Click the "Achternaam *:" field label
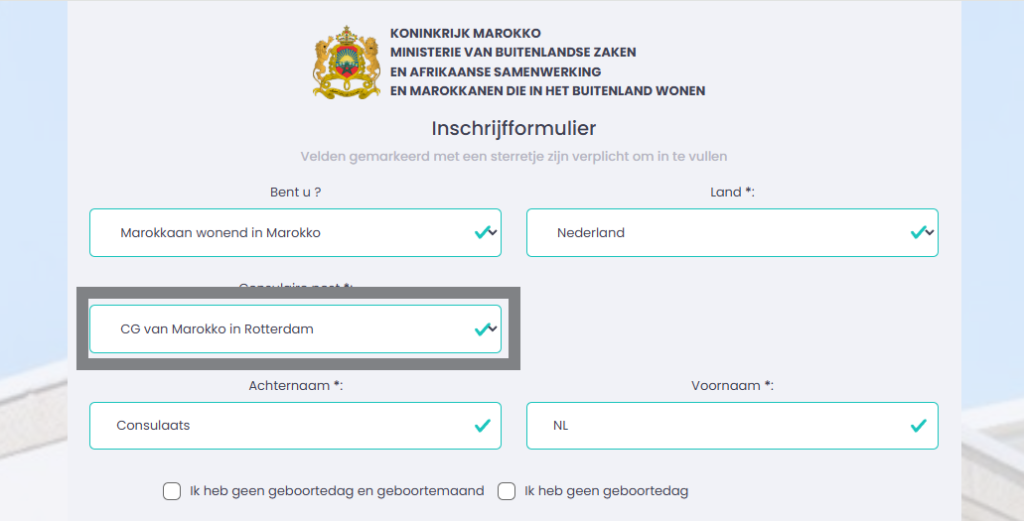This screenshot has width=1024, height=521. pos(296,386)
